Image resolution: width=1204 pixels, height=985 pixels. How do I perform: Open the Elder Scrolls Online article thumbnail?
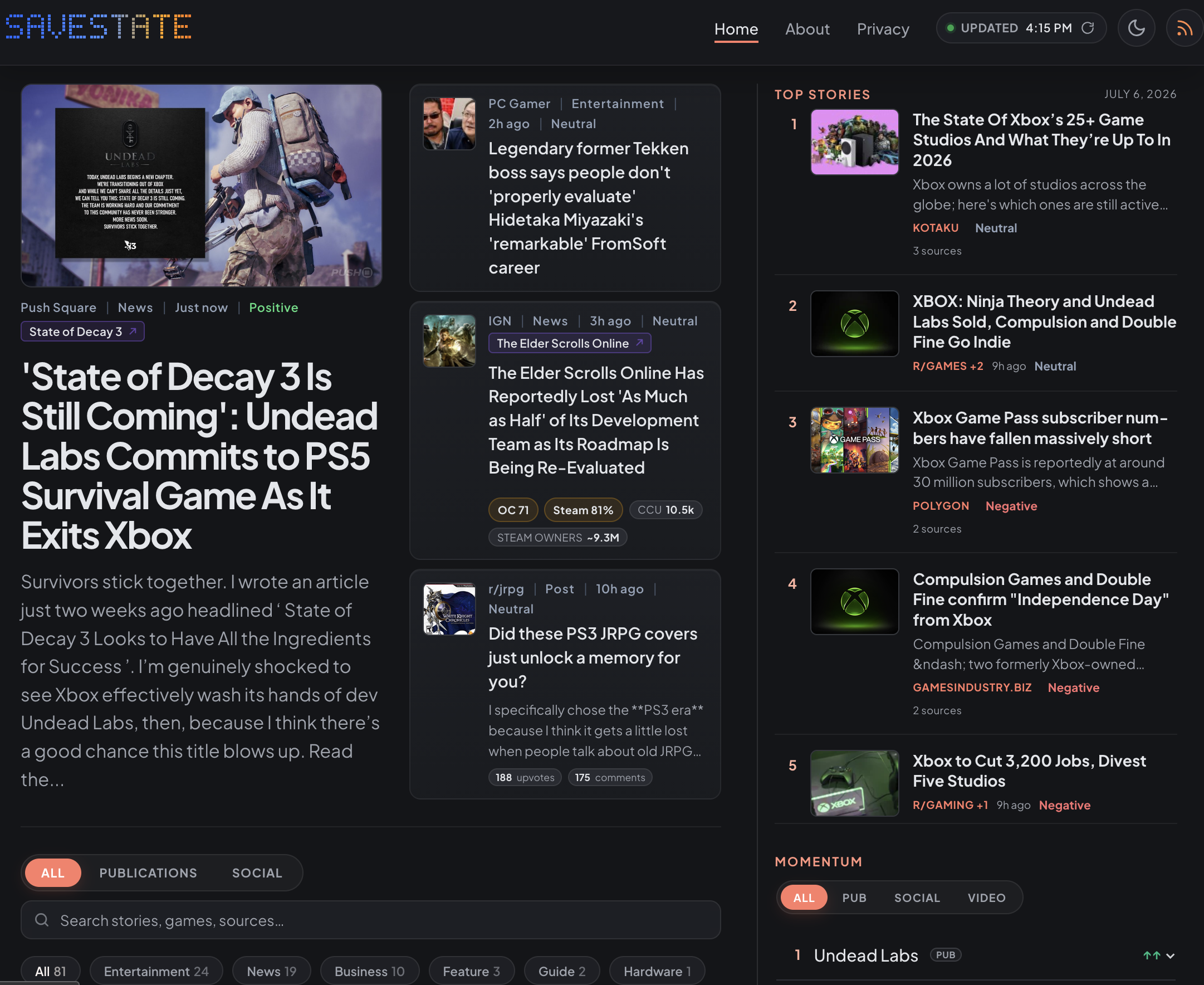pyautogui.click(x=449, y=341)
